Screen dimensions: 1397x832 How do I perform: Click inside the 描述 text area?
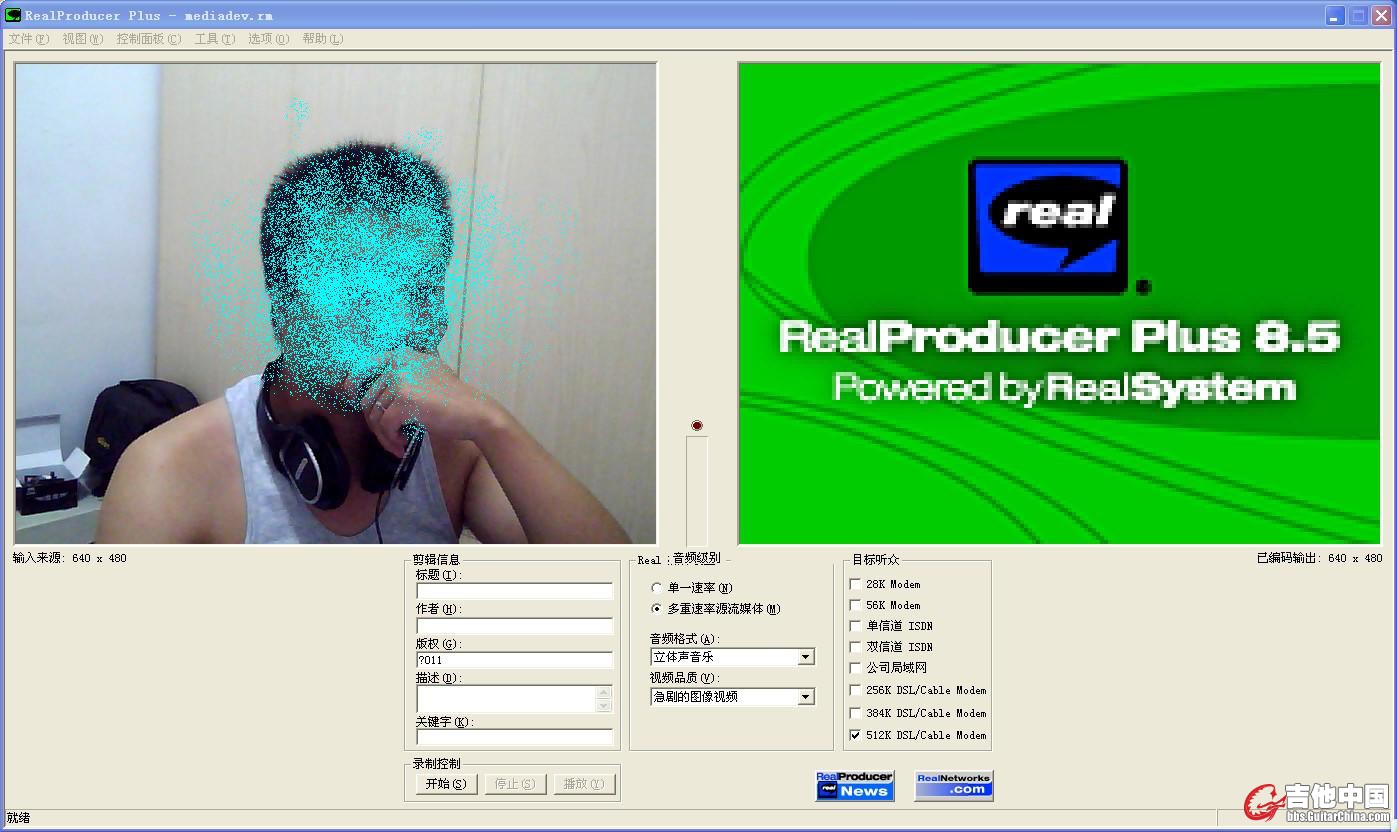506,699
